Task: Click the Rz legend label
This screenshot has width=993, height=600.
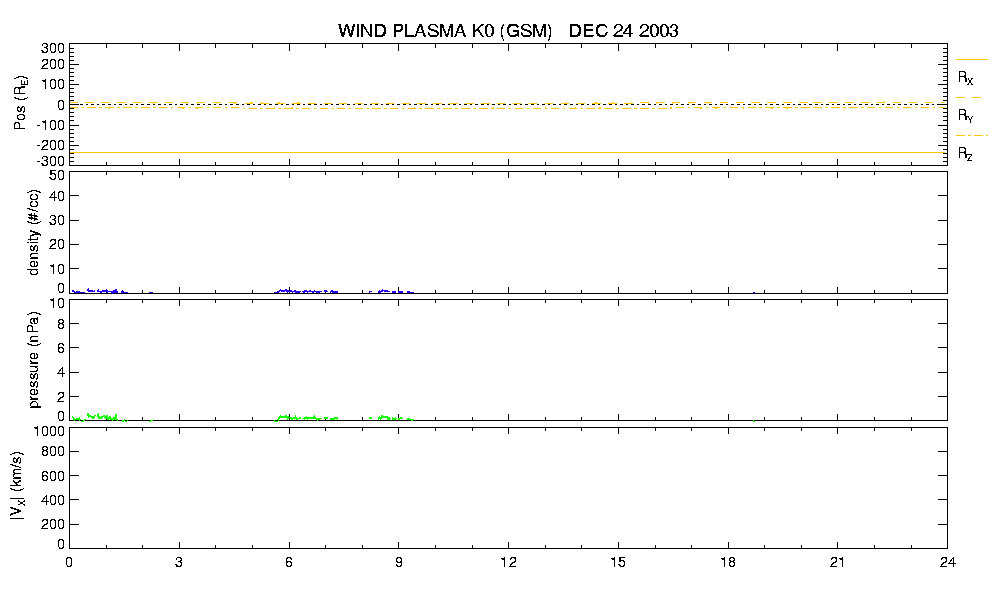Action: coord(965,153)
